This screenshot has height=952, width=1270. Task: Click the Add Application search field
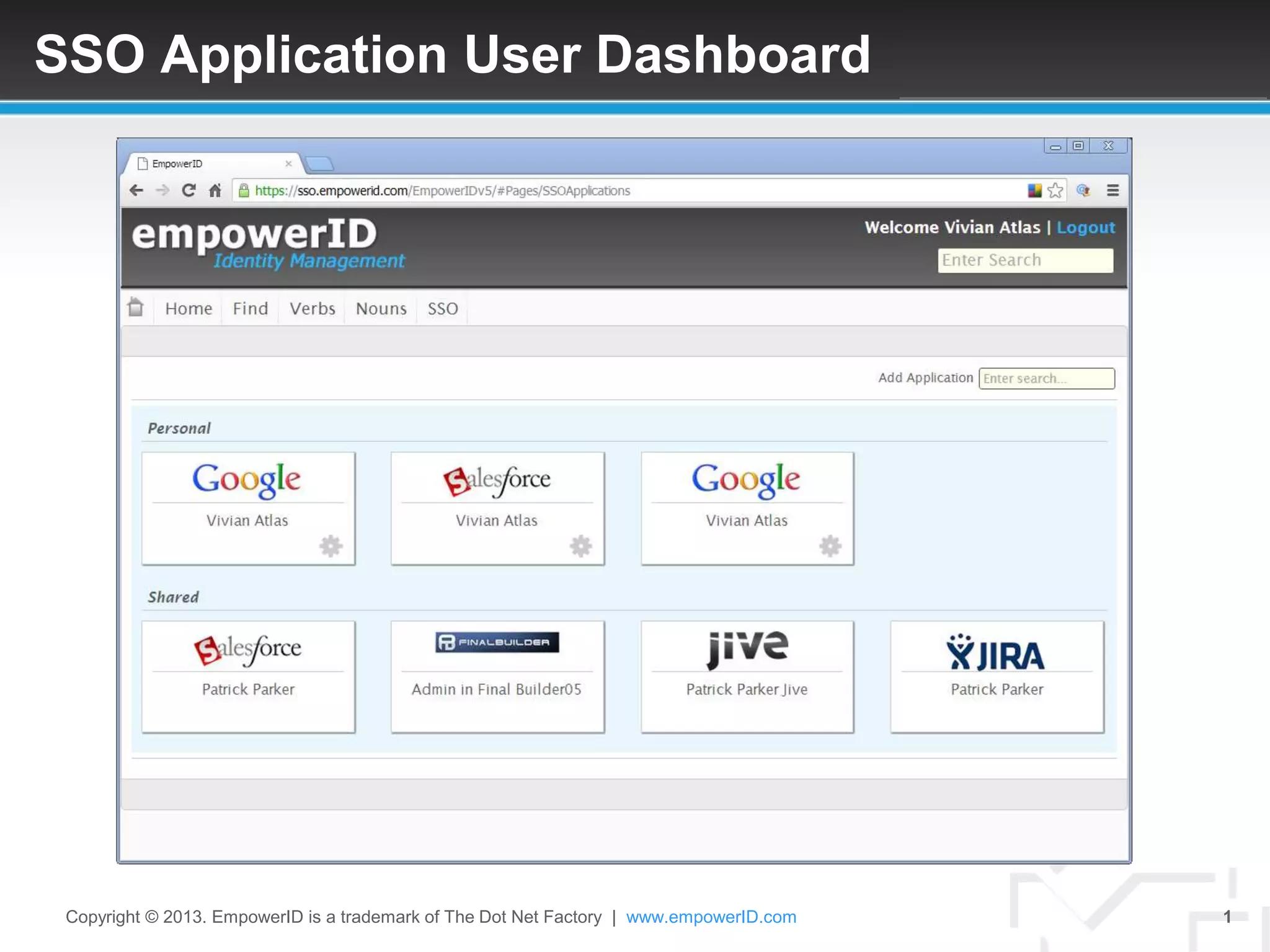tap(1046, 378)
